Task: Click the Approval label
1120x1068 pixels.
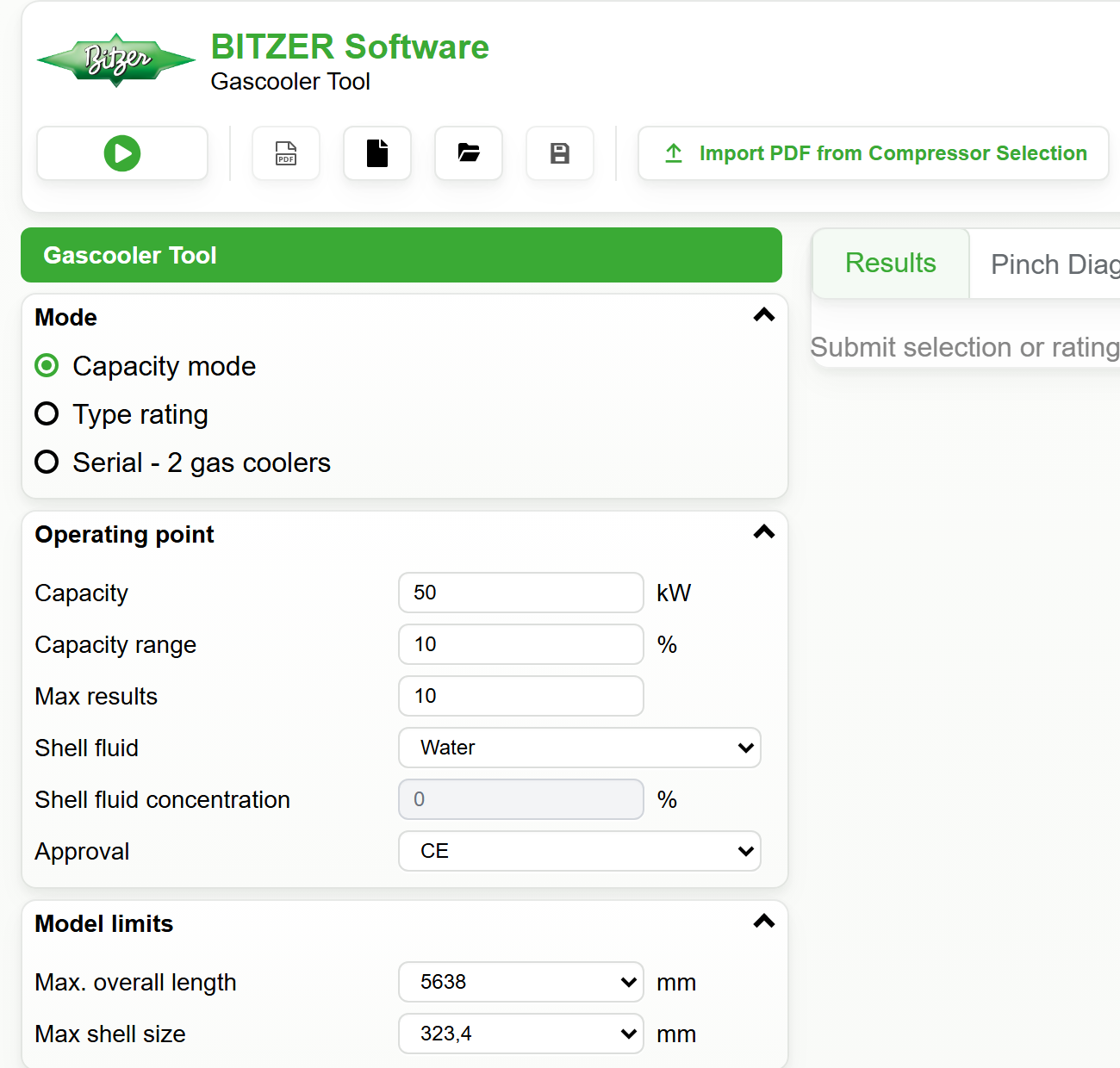Action: click(82, 851)
